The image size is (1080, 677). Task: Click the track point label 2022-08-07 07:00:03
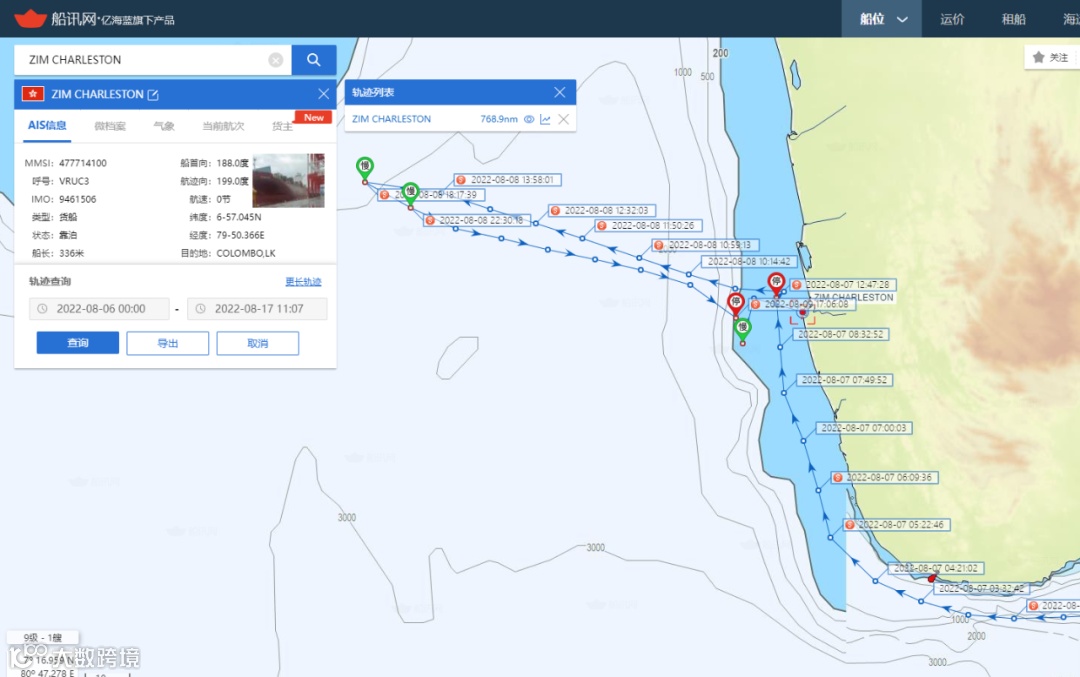pos(864,428)
